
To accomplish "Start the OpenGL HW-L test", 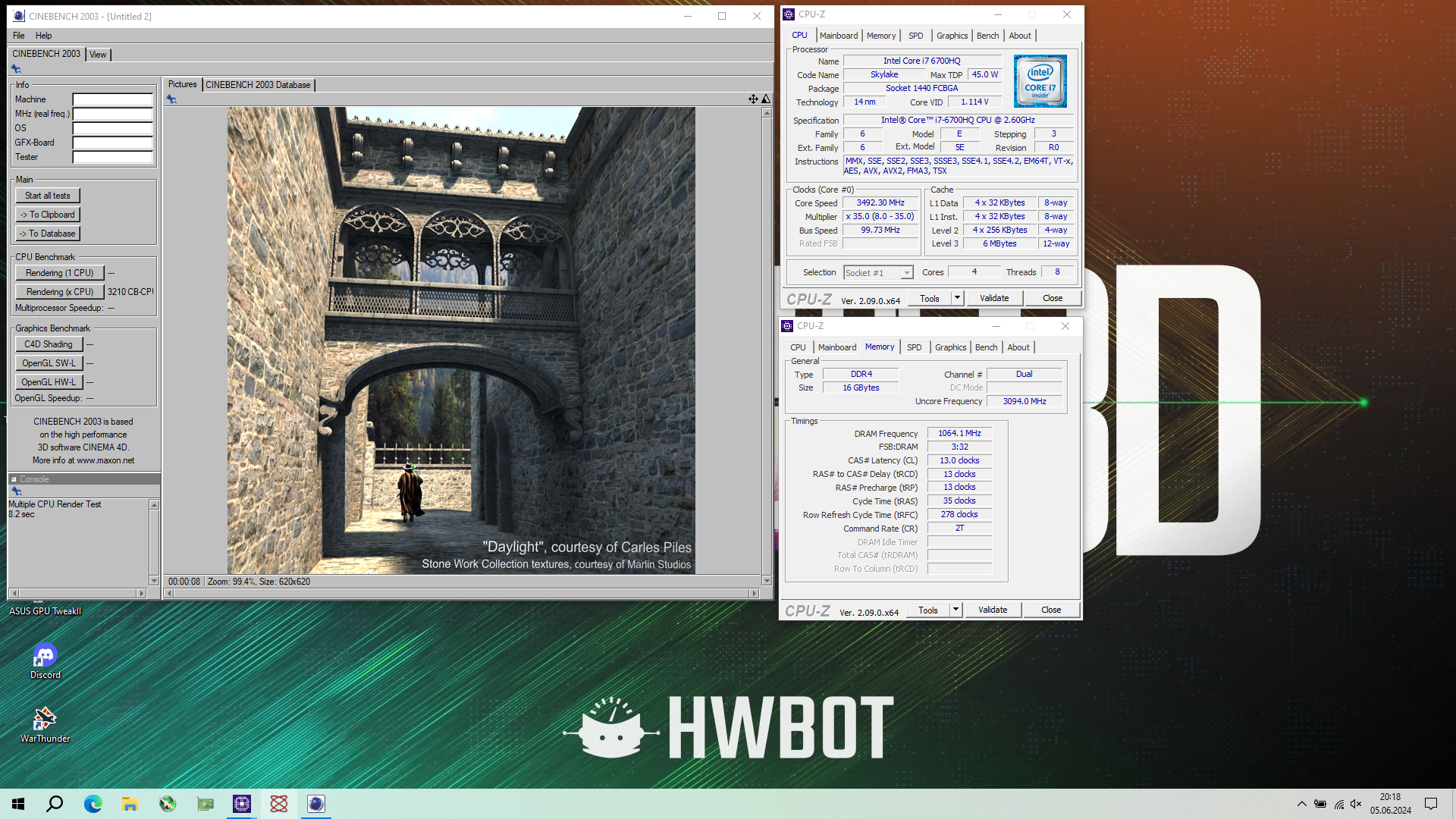I will tap(49, 382).
